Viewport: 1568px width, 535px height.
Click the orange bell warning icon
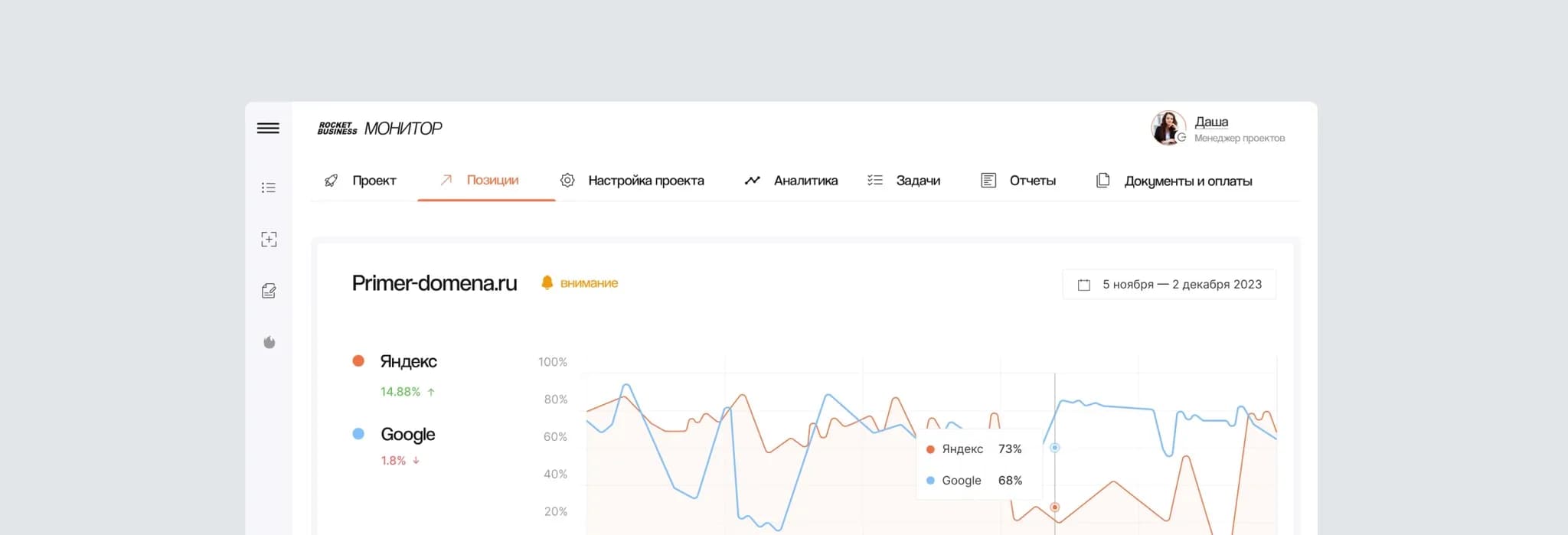pyautogui.click(x=547, y=282)
